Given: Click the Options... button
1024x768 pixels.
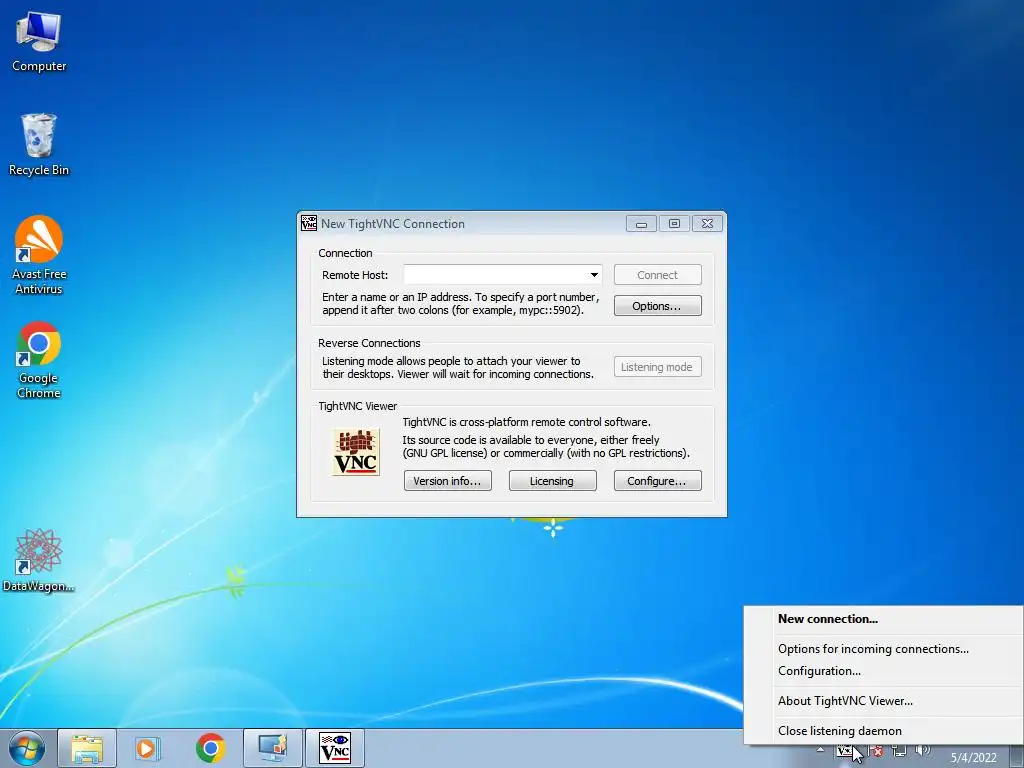Looking at the screenshot, I should click(658, 306).
